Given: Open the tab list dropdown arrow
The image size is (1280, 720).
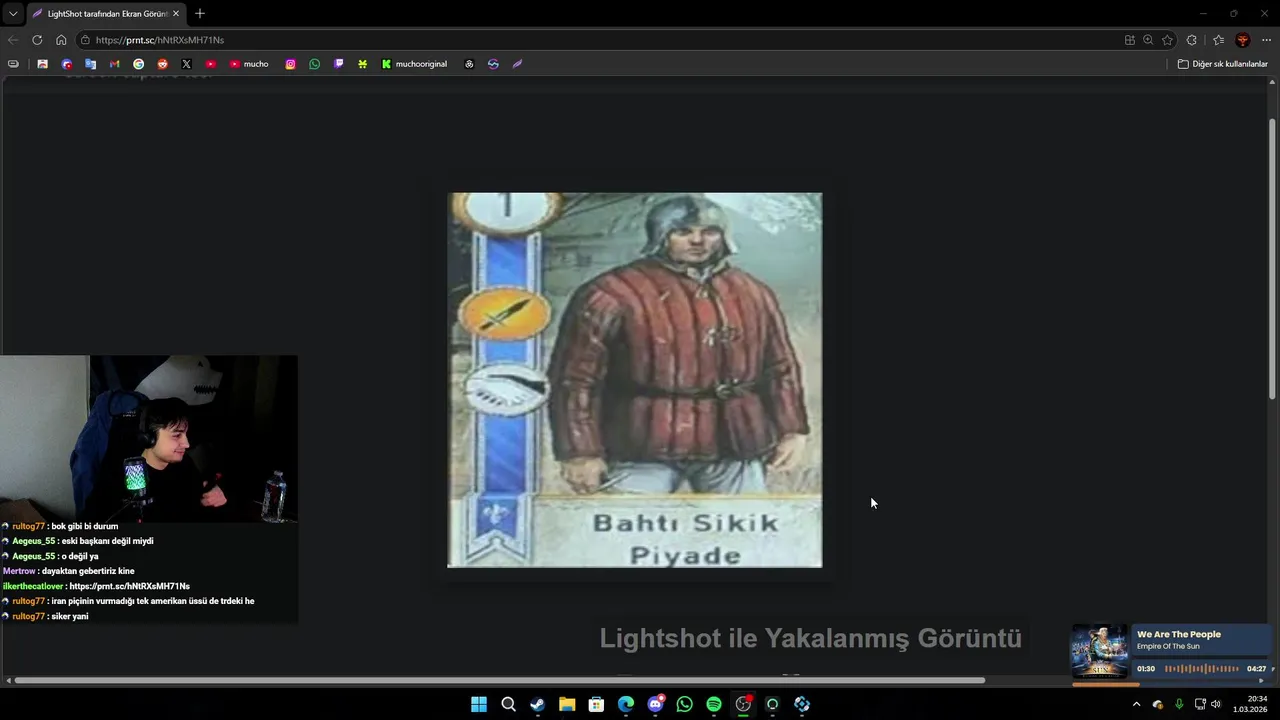Looking at the screenshot, I should coord(13,14).
